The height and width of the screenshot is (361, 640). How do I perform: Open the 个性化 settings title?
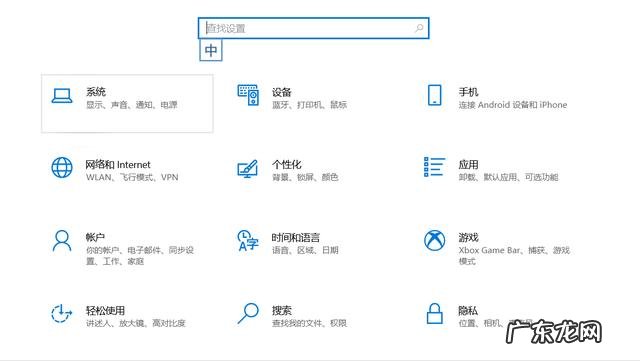287,165
